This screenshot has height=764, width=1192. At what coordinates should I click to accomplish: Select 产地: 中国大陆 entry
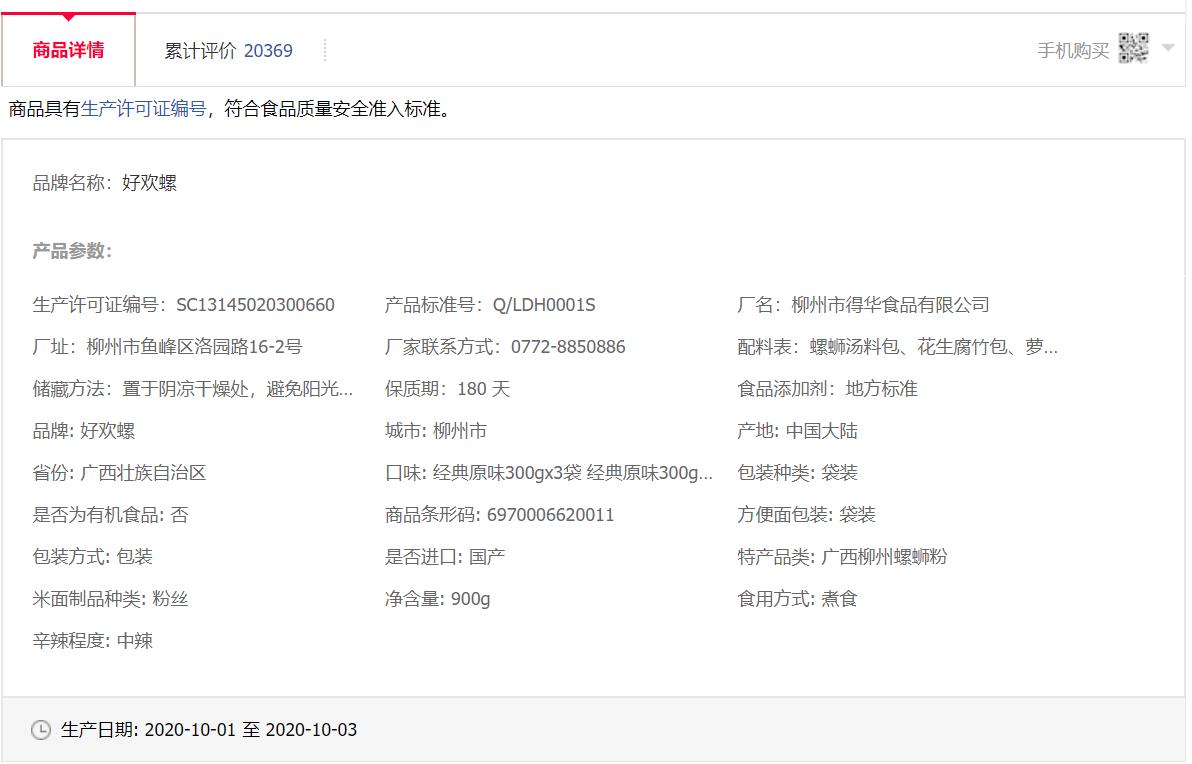797,431
